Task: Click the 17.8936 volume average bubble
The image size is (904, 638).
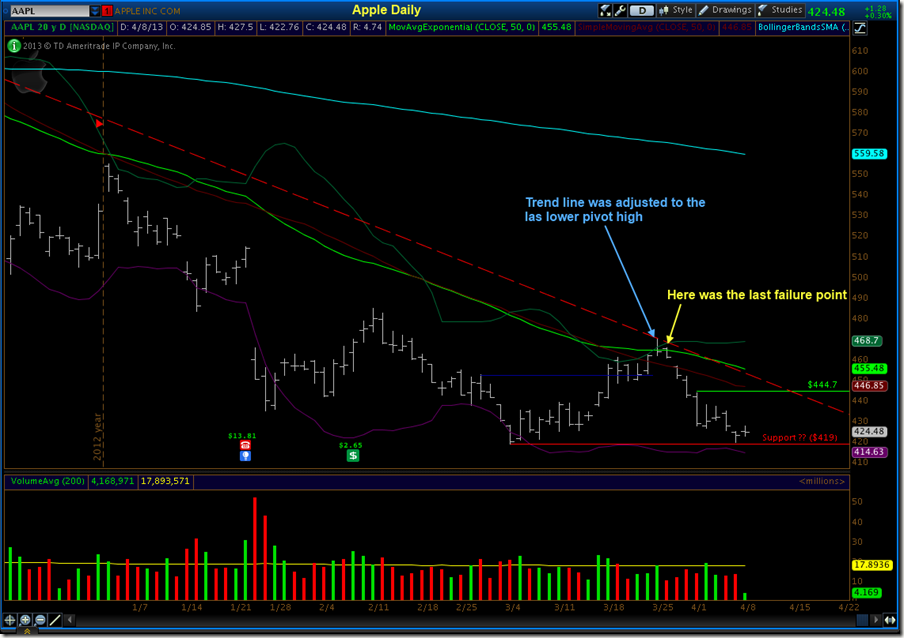Action: pos(871,565)
